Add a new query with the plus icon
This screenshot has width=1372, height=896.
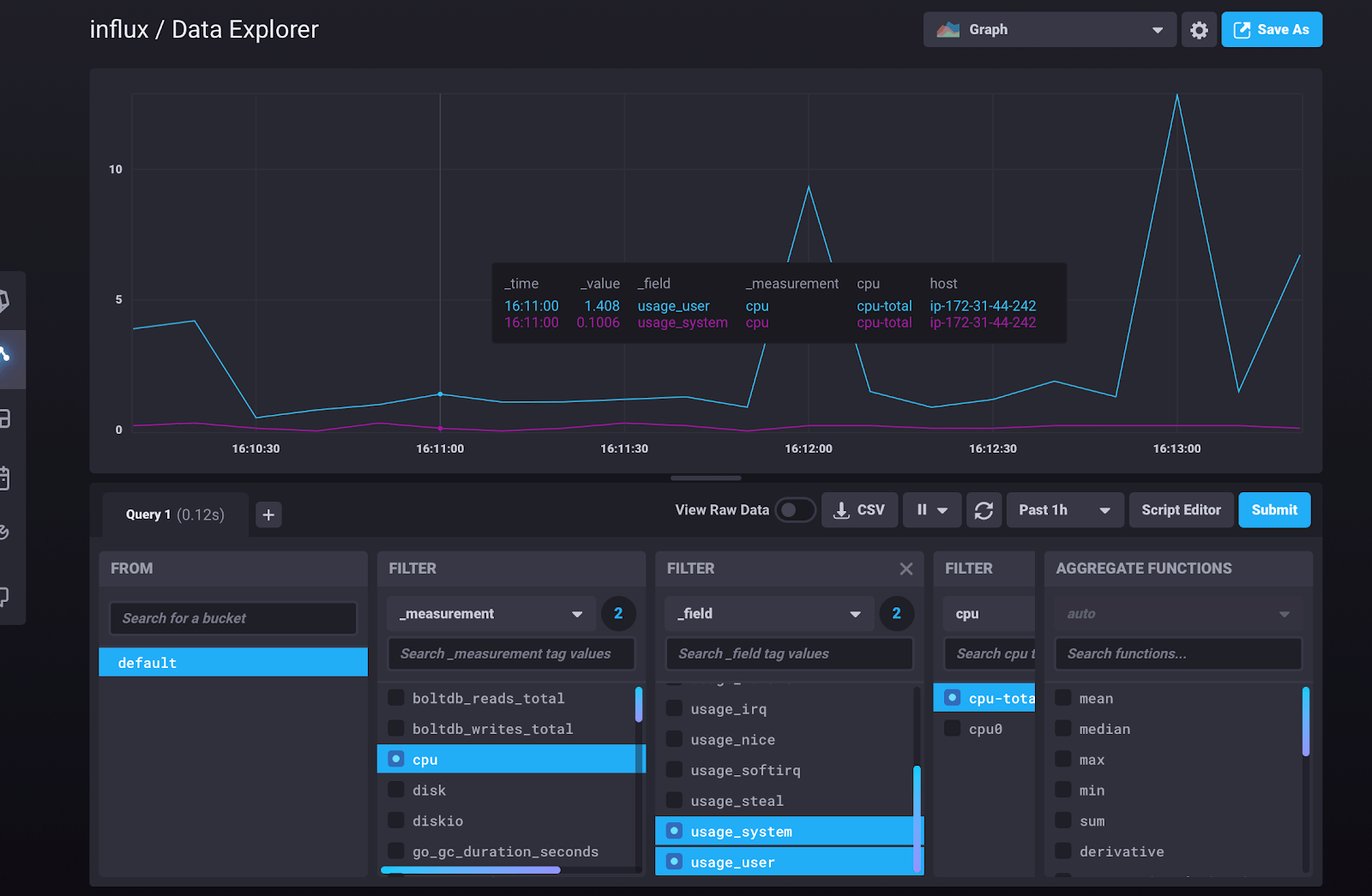coord(268,514)
